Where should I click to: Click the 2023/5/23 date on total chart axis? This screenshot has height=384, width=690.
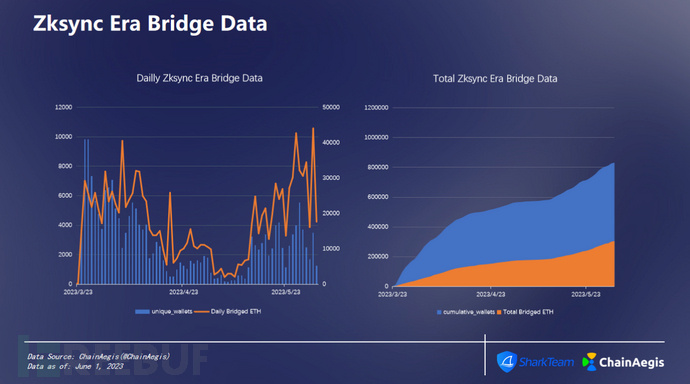point(586,294)
